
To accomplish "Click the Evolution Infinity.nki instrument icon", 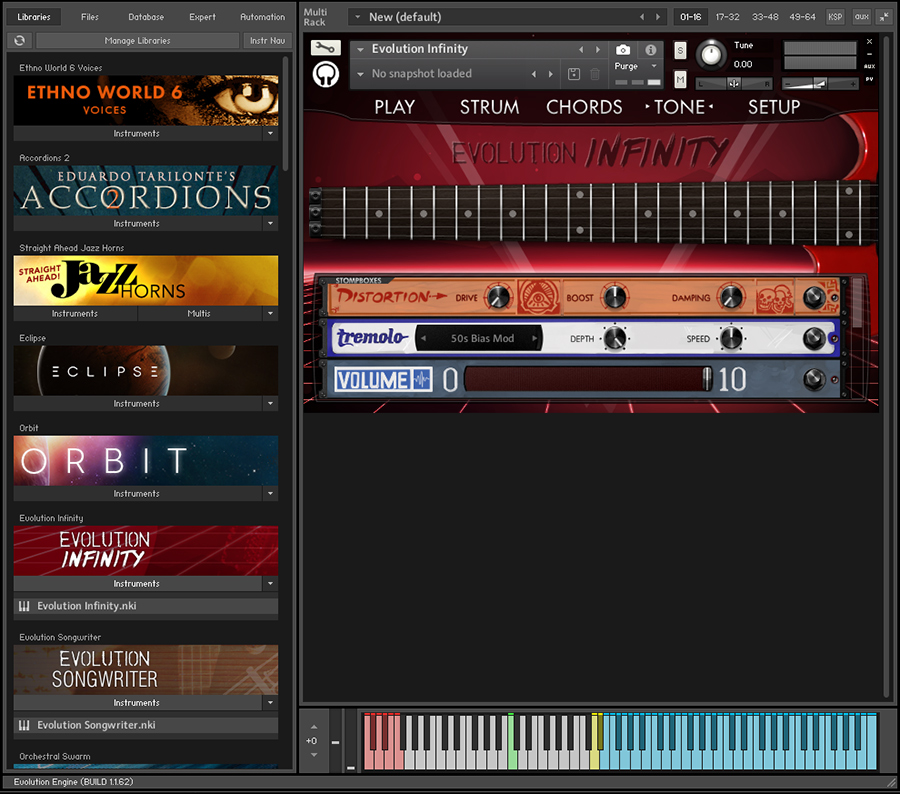I will coord(24,606).
